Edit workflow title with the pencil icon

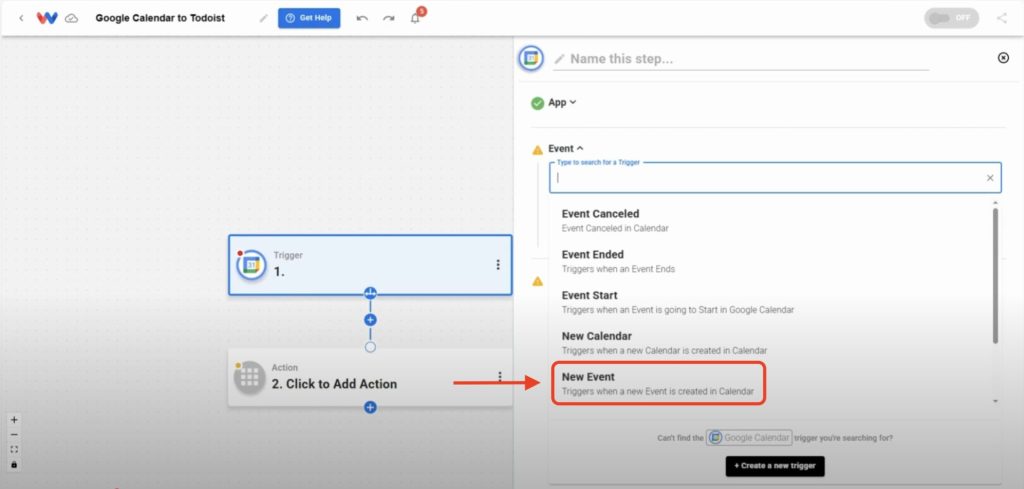[263, 18]
